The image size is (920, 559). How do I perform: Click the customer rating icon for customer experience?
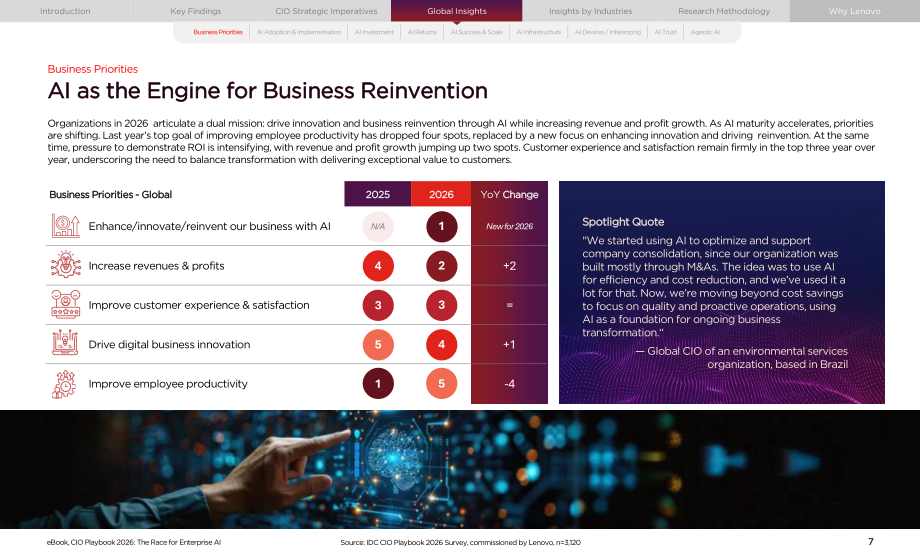66,304
